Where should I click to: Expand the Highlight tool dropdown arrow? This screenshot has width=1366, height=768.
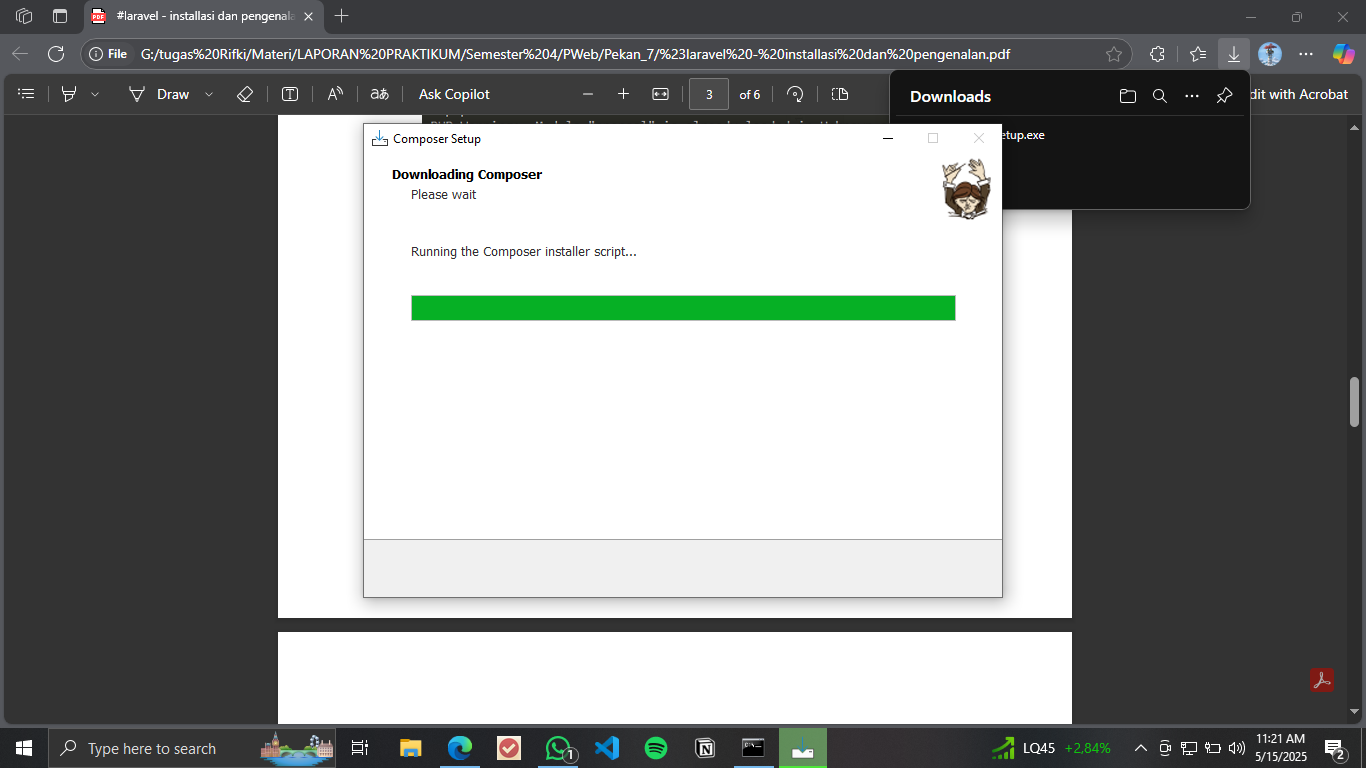[x=95, y=94]
